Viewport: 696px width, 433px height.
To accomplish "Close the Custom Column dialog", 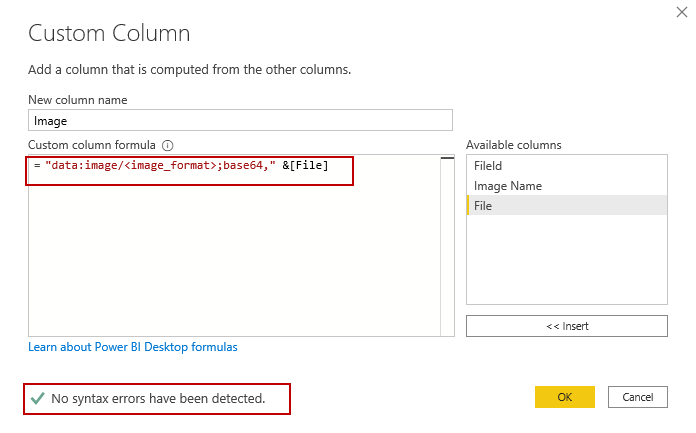I will point(681,12).
